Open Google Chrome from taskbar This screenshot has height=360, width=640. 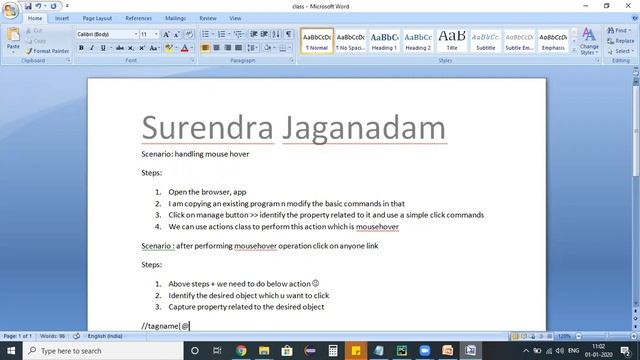click(x=241, y=351)
